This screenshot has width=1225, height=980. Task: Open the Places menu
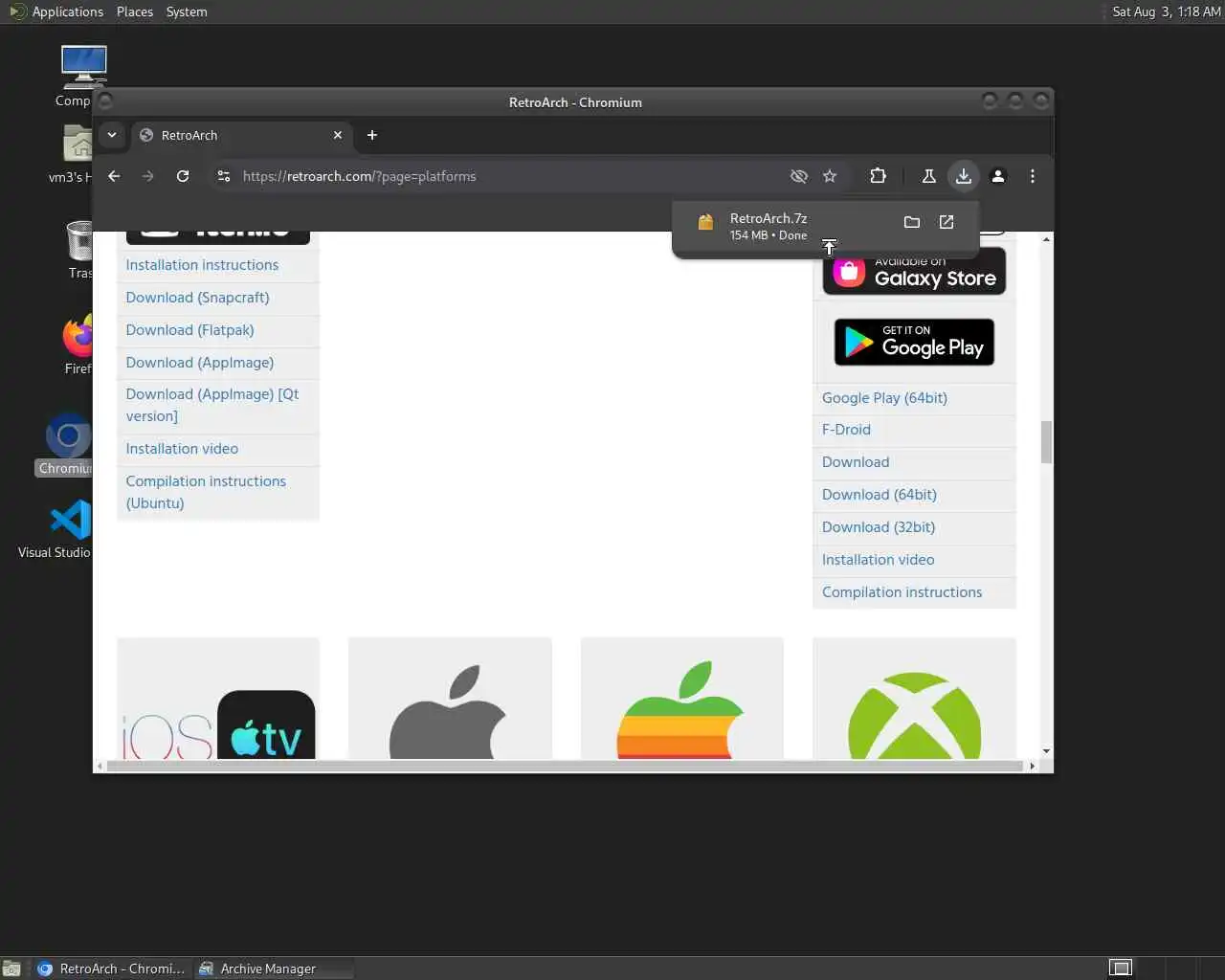(135, 11)
